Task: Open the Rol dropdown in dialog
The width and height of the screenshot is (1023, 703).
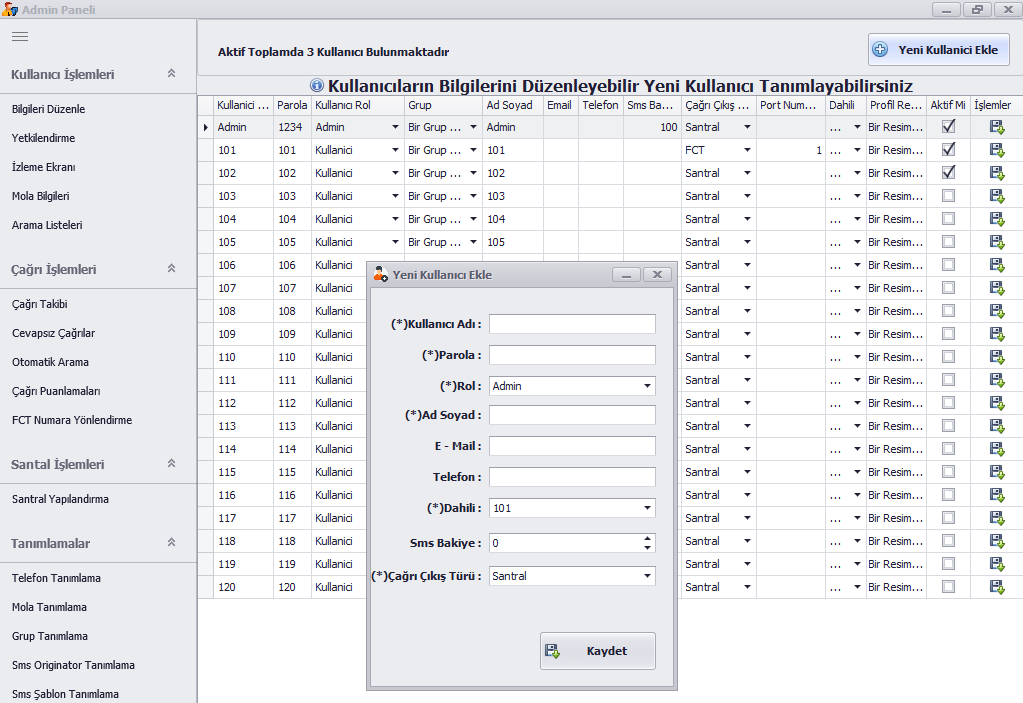Action: pyautogui.click(x=648, y=386)
